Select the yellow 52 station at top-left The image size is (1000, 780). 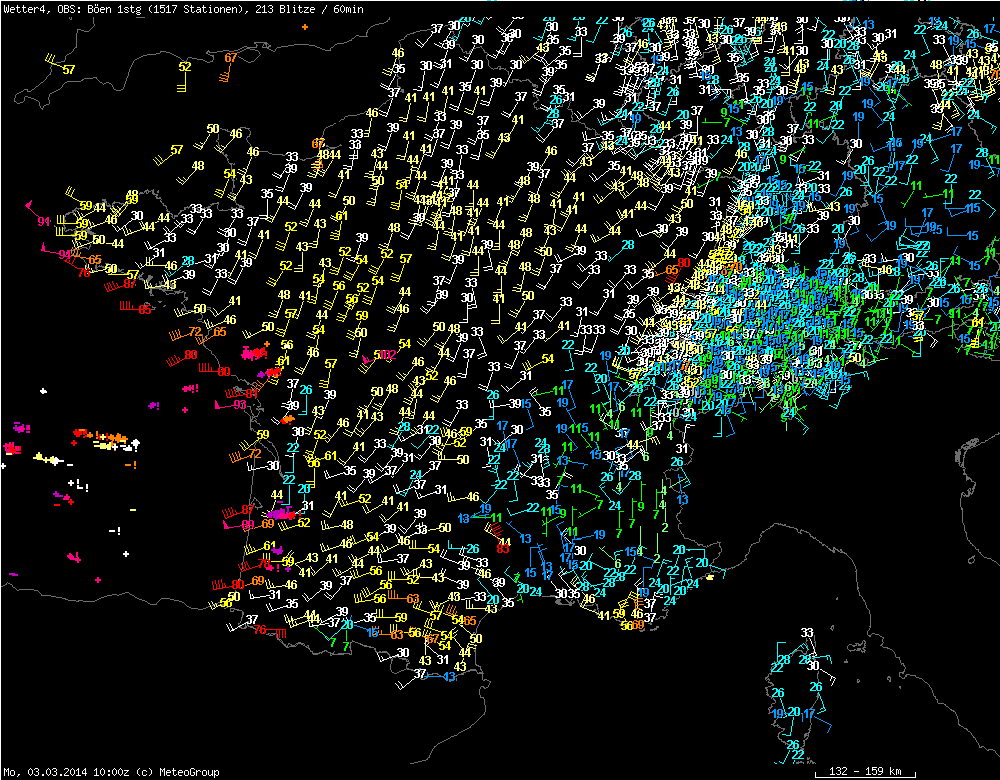185,67
